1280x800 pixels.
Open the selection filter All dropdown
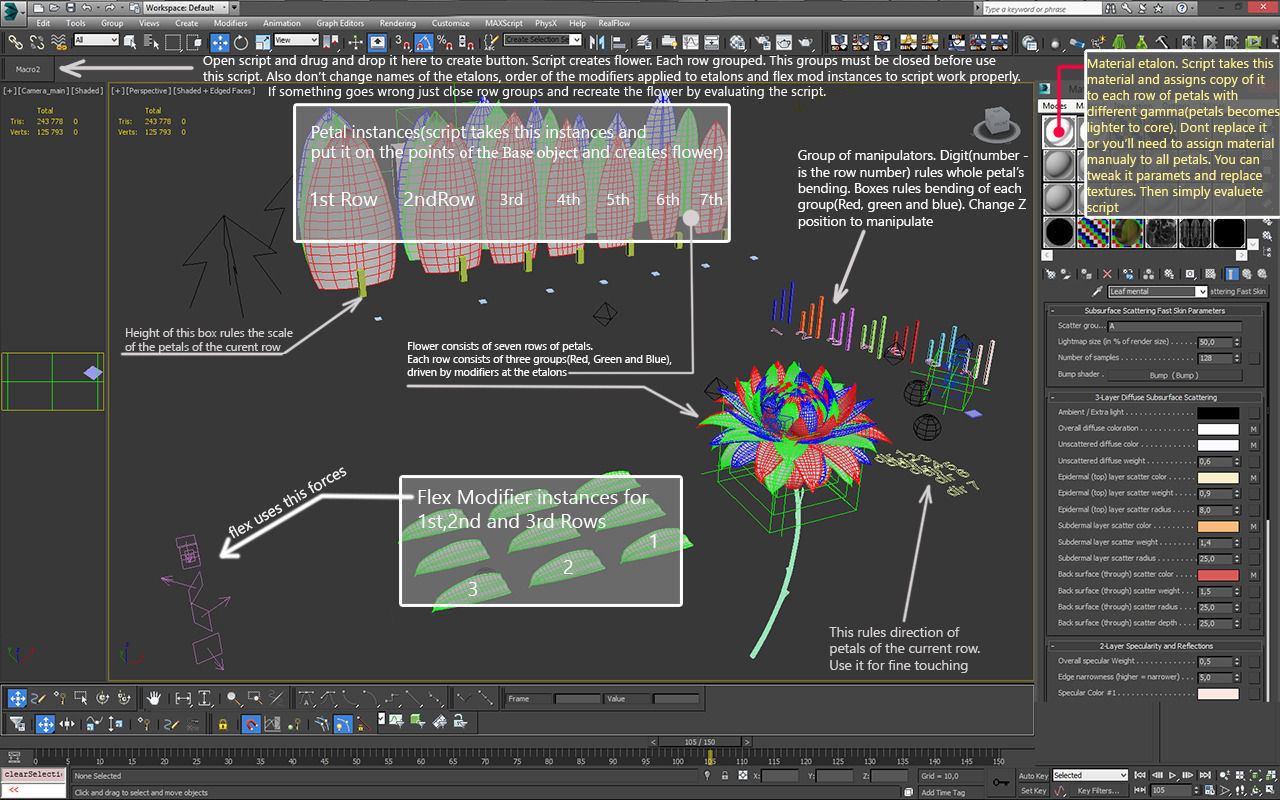point(96,41)
